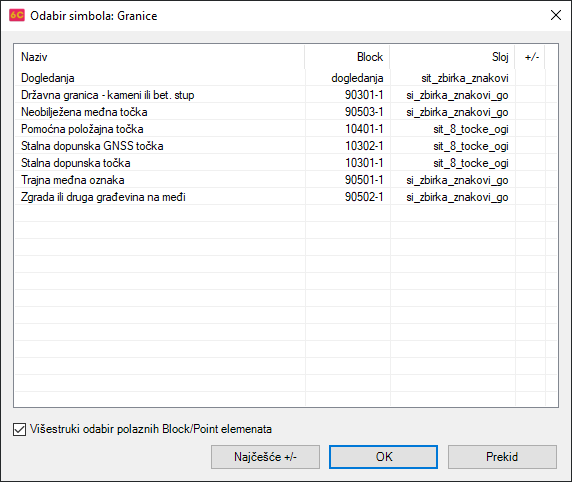Cancel with the Prekid button
This screenshot has width=572, height=482.
(502, 457)
